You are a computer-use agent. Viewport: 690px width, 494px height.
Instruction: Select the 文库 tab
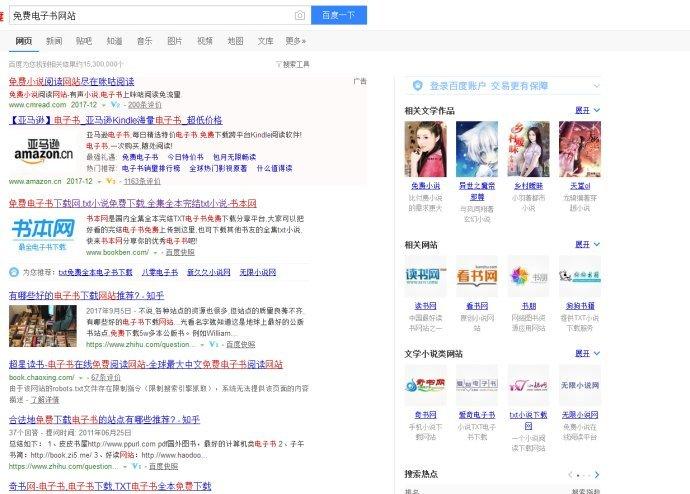[265, 41]
